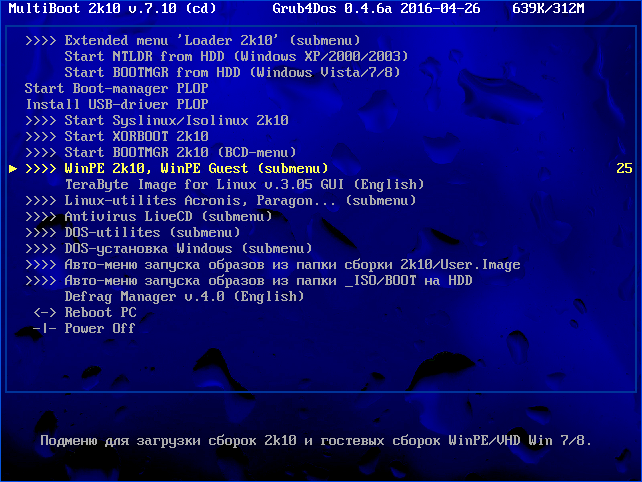Open Antivirus LiveCD submenu
The height and width of the screenshot is (482, 642).
(149, 216)
